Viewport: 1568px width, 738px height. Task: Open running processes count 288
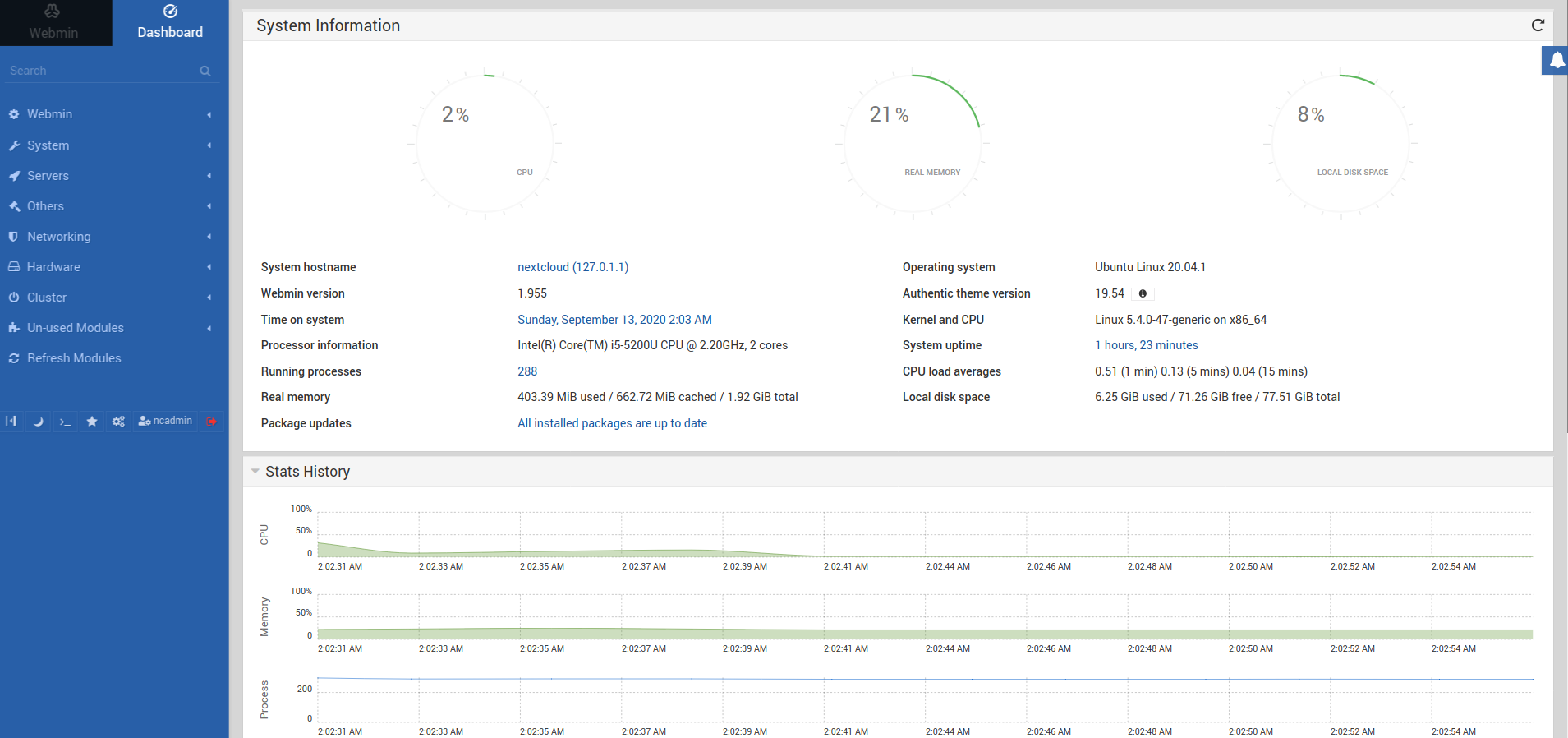click(x=527, y=371)
